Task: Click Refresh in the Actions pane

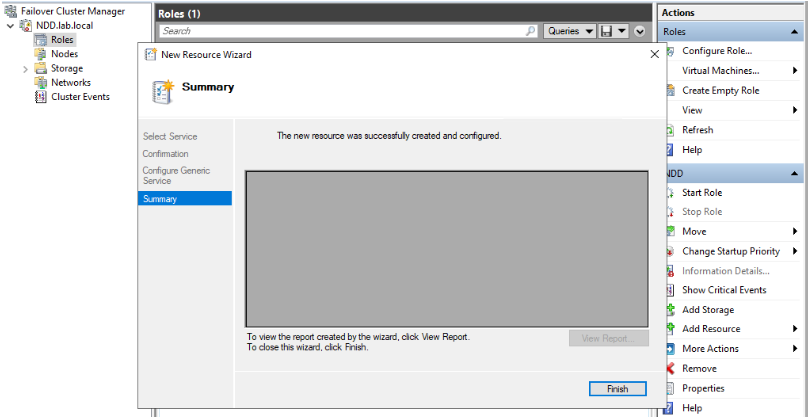Action: [697, 130]
